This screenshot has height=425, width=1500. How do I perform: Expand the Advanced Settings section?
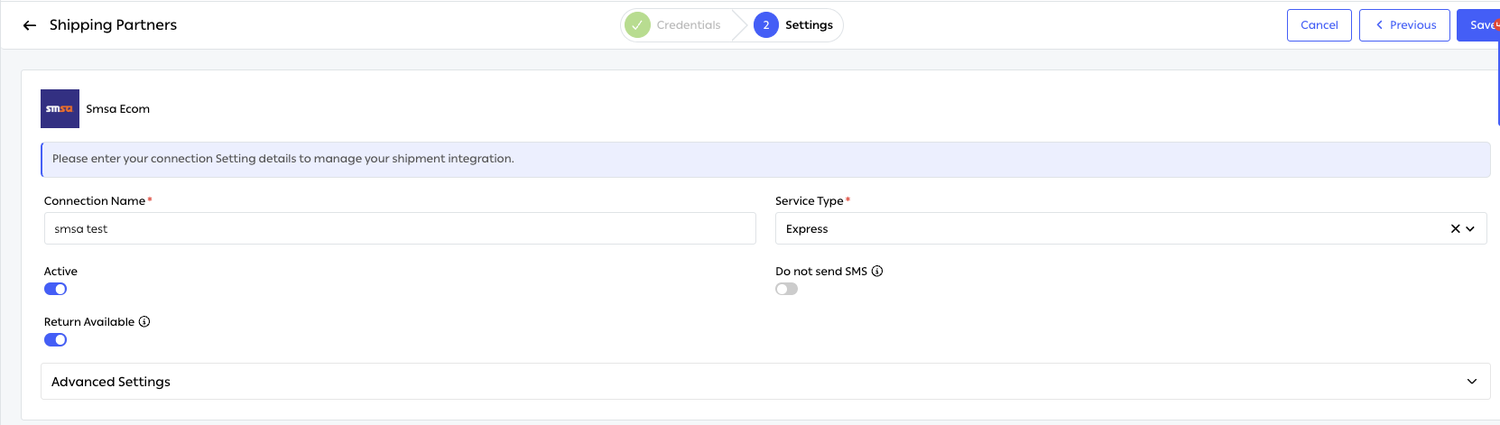765,382
